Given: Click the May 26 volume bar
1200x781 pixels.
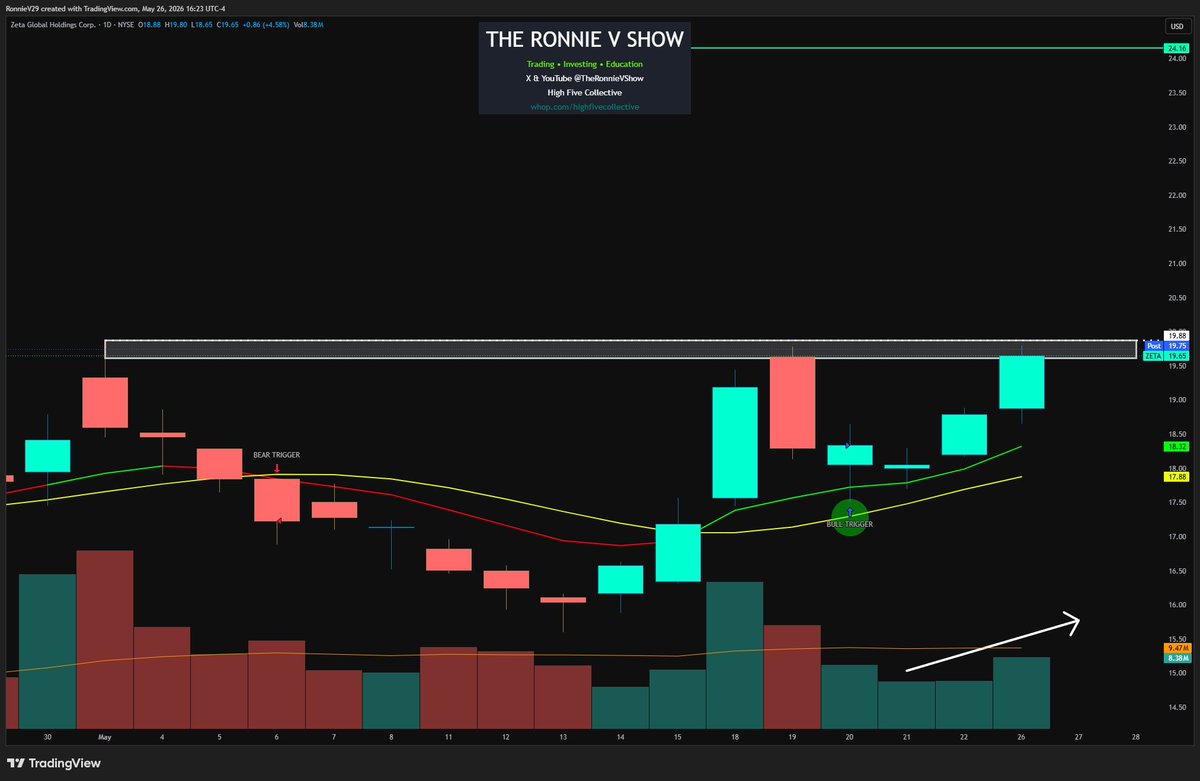Looking at the screenshot, I should (x=1021, y=693).
